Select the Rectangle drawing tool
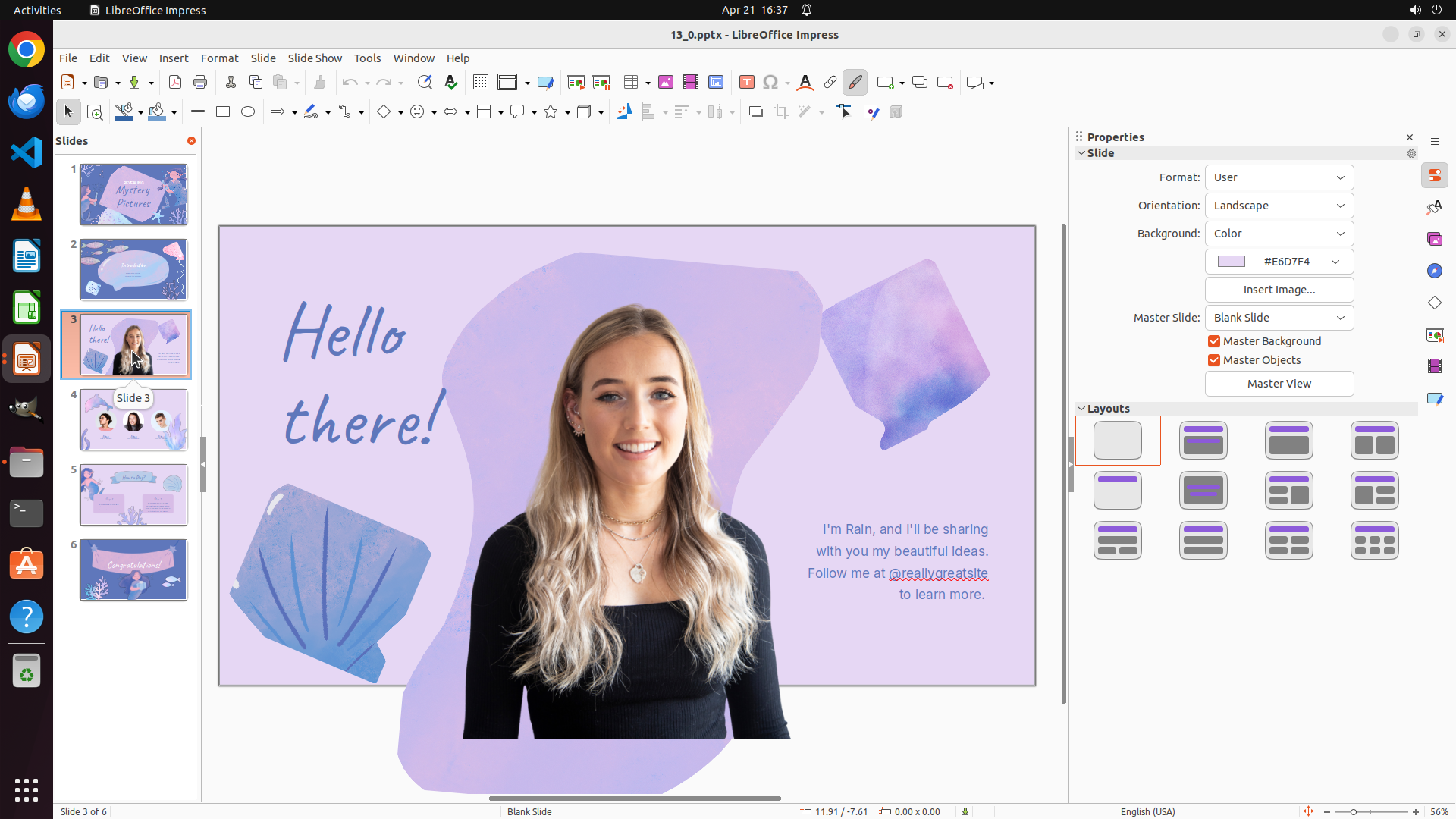1456x819 pixels. [223, 112]
